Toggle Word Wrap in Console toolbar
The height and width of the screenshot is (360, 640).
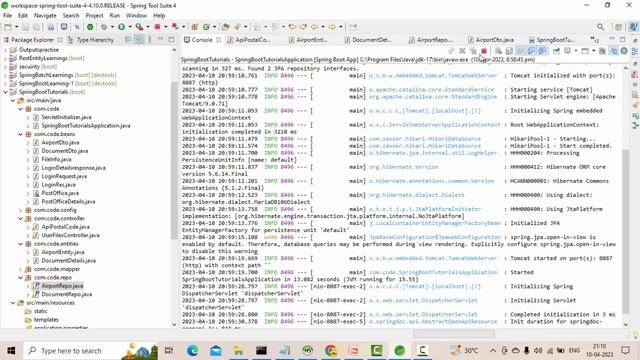tap(520, 51)
